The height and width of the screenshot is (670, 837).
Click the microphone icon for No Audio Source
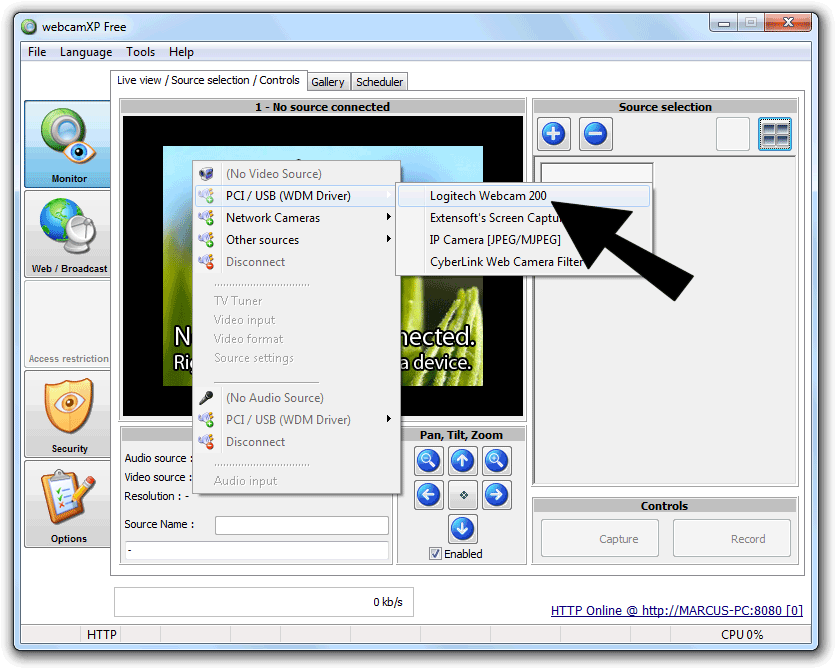click(206, 398)
